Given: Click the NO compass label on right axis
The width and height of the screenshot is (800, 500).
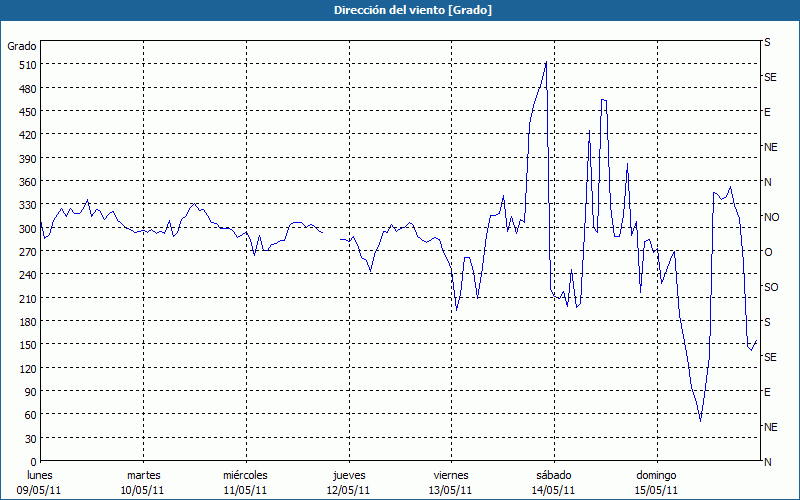Looking at the screenshot, I should point(771,217).
